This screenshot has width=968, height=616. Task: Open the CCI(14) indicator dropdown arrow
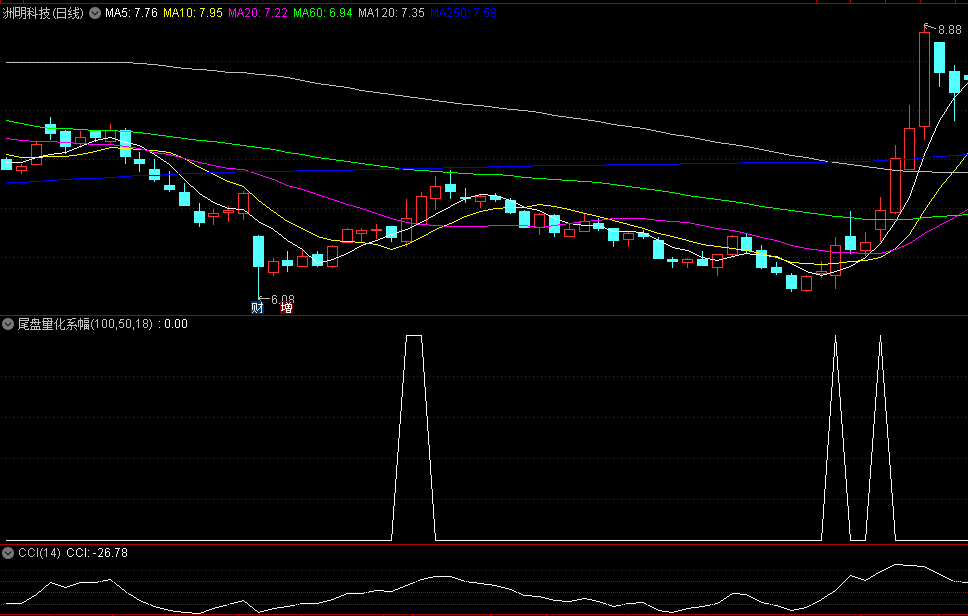coord(8,553)
